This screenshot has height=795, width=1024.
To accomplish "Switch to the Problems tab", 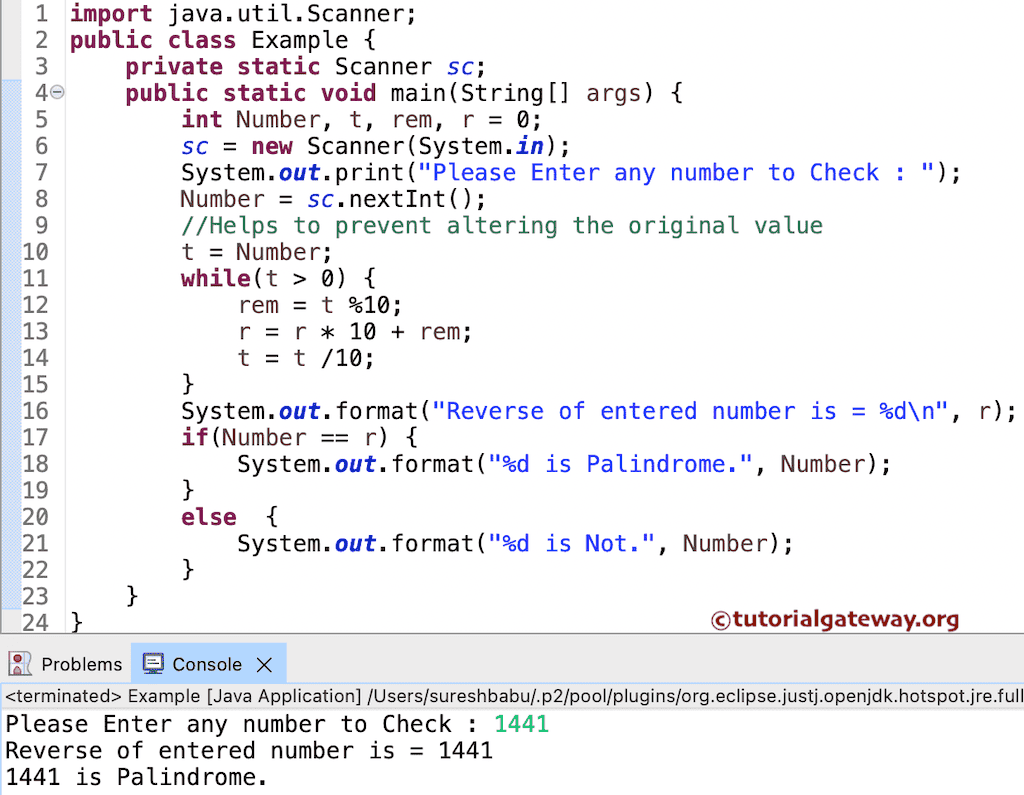I will 80,663.
